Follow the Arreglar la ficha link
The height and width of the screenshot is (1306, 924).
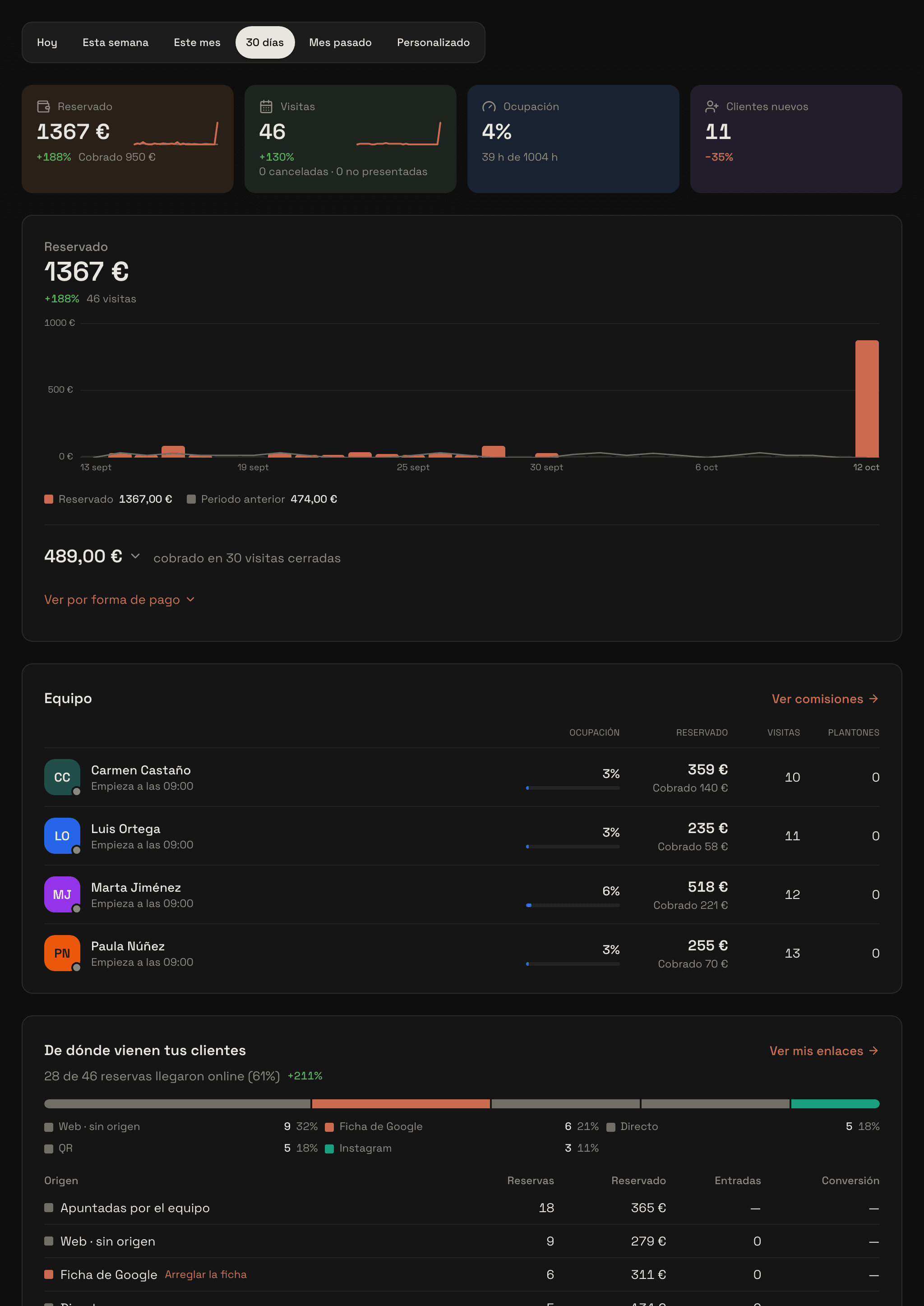tap(206, 1274)
